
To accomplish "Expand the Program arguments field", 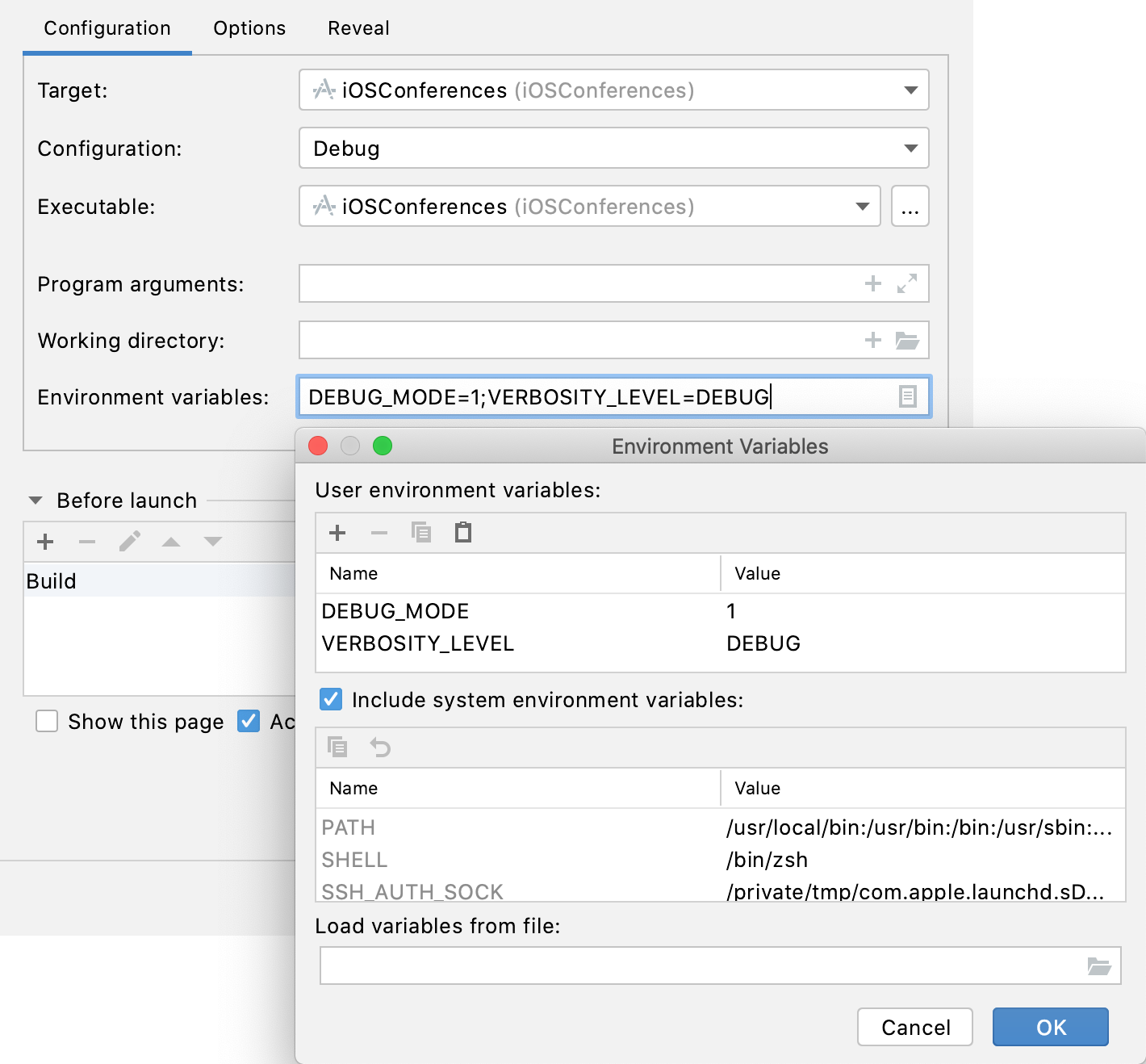I will click(907, 283).
